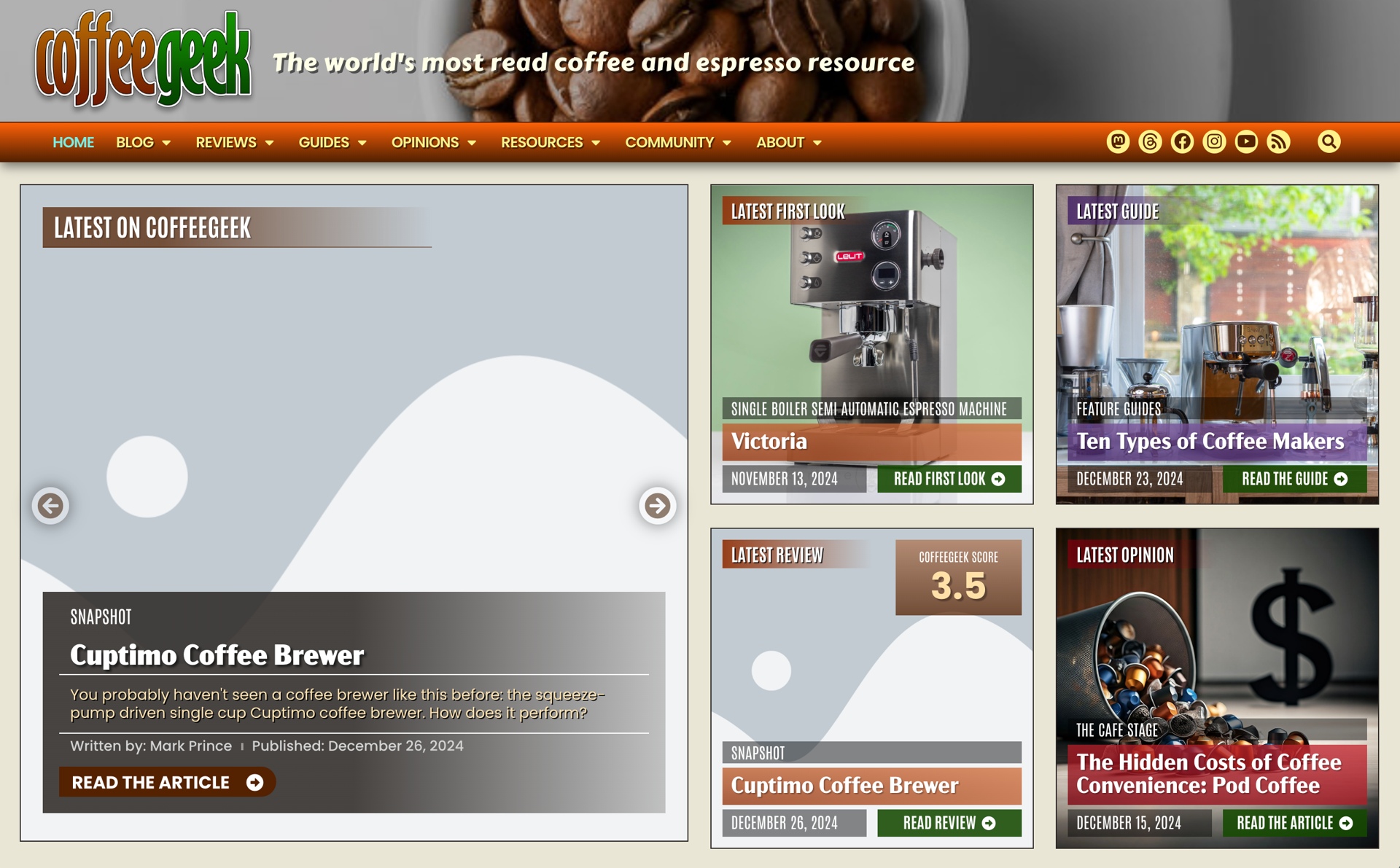Open the Instagram profile icon
The image size is (1400, 868).
coord(1214,141)
